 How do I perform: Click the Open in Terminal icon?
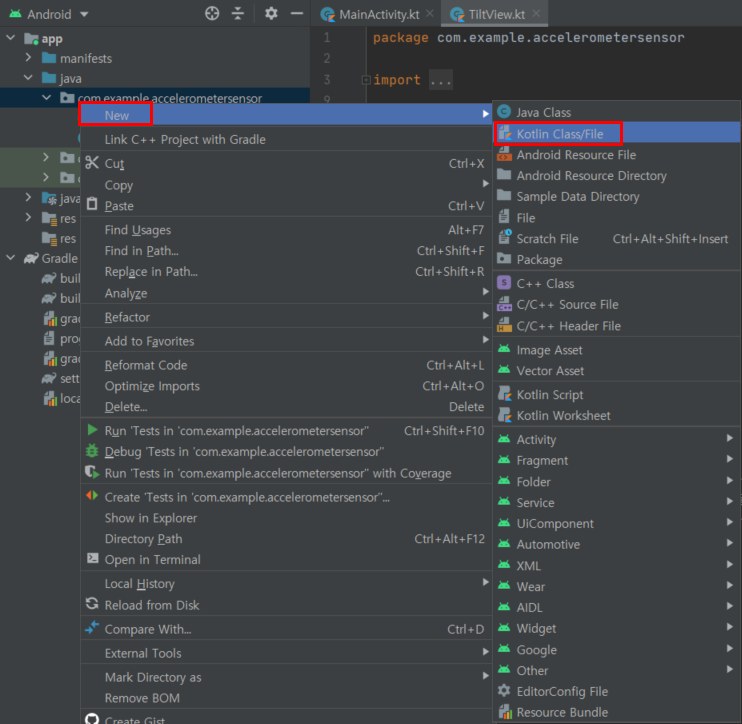click(x=92, y=558)
